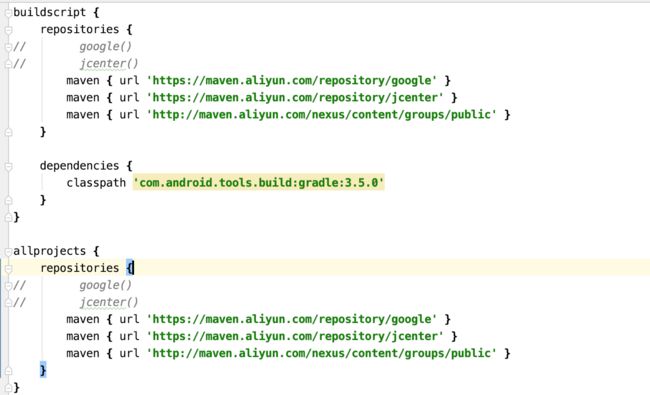Click the aliyun google URL in allprojects repositories
The width and height of the screenshot is (650, 395).
292,319
